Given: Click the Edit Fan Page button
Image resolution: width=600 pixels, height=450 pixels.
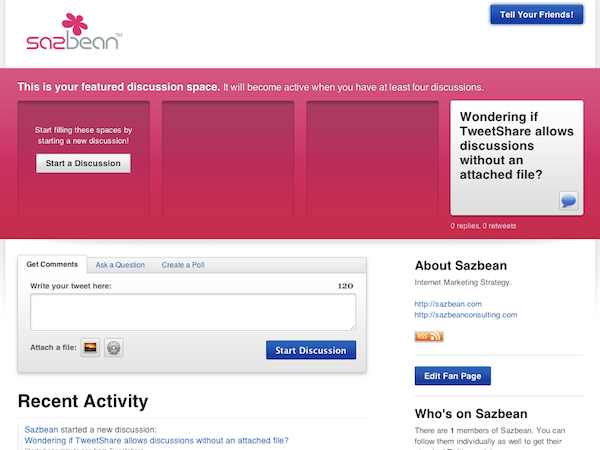Looking at the screenshot, I should tap(452, 376).
